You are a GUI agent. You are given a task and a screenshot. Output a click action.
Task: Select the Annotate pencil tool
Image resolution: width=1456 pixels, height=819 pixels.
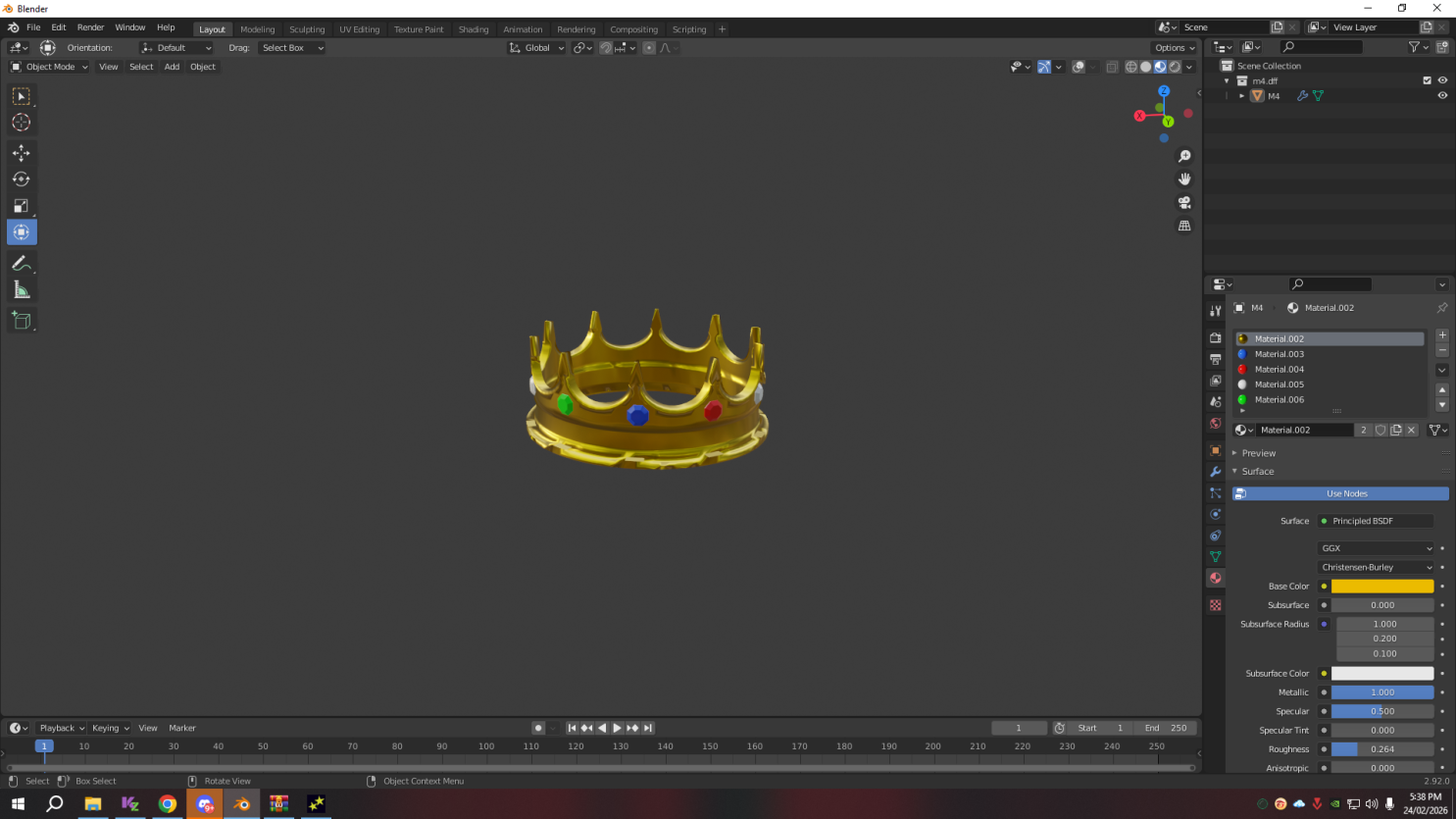21,263
